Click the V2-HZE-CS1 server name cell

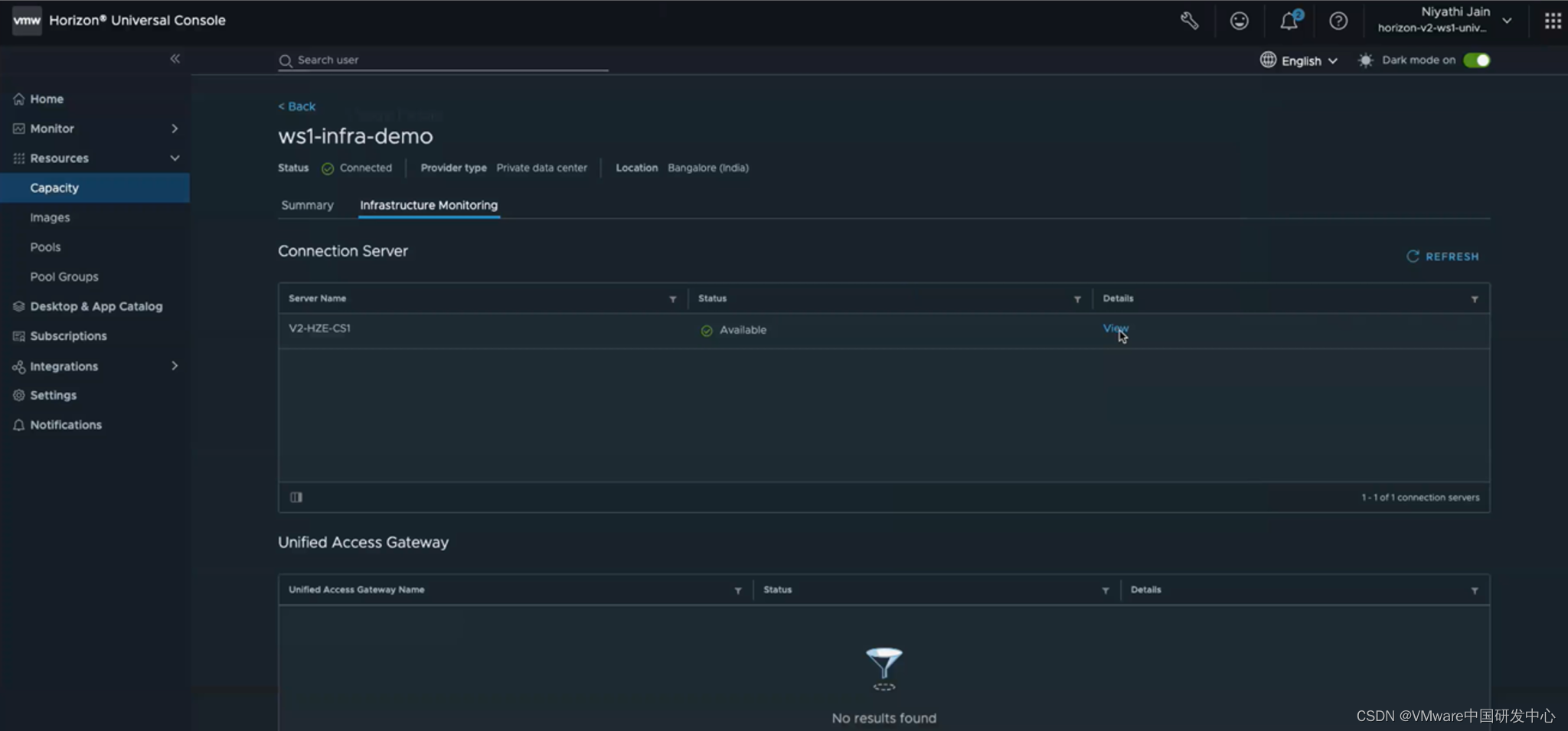coord(319,328)
